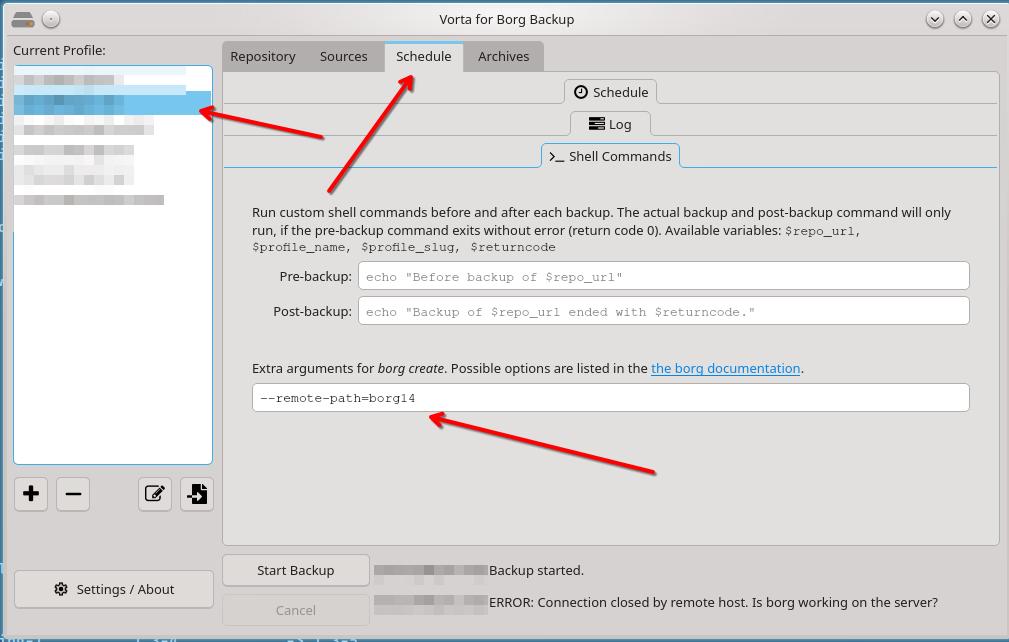Viewport: 1009px width, 642px height.
Task: Open the Vorta app icon menu in titlebar
Action: (23, 19)
